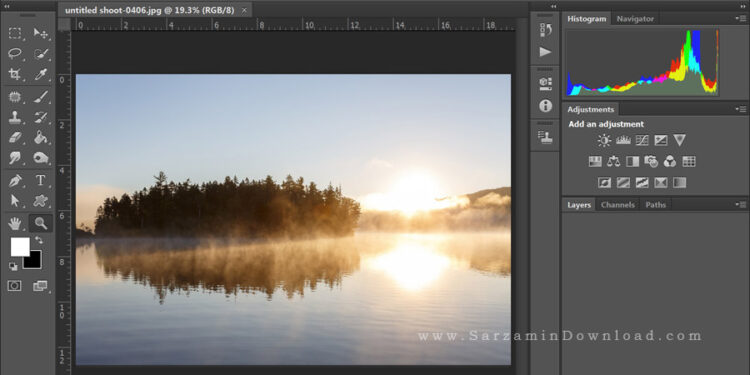Open the History panel icon
The height and width of the screenshot is (375, 750).
[x=545, y=30]
